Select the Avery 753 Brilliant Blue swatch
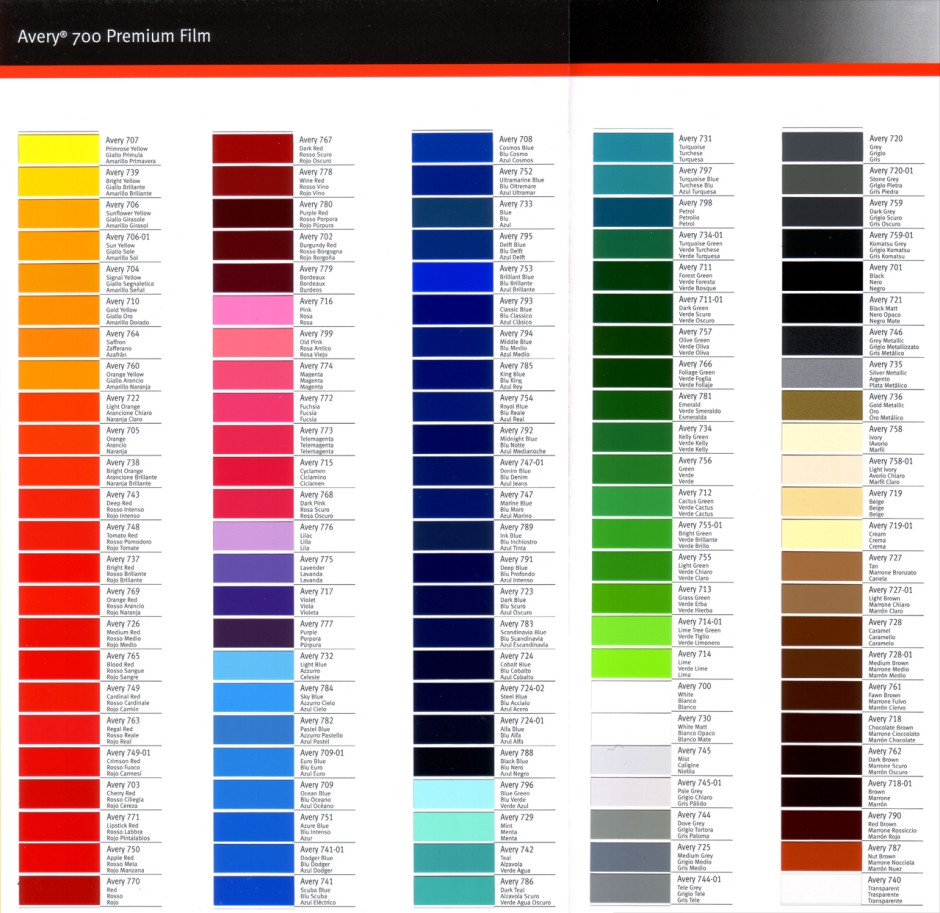The height and width of the screenshot is (913, 940). pos(454,277)
